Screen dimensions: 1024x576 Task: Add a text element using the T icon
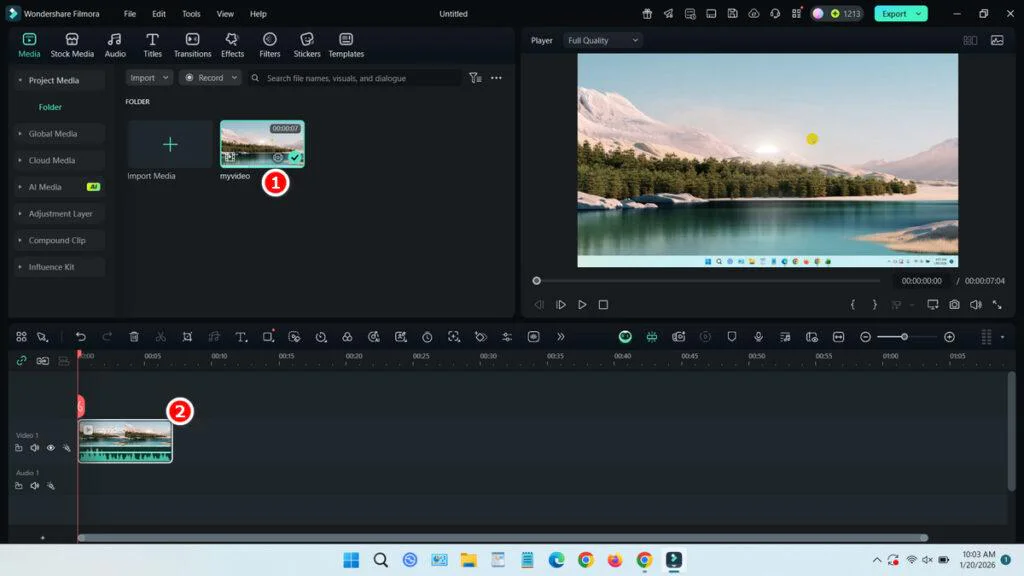pos(240,337)
